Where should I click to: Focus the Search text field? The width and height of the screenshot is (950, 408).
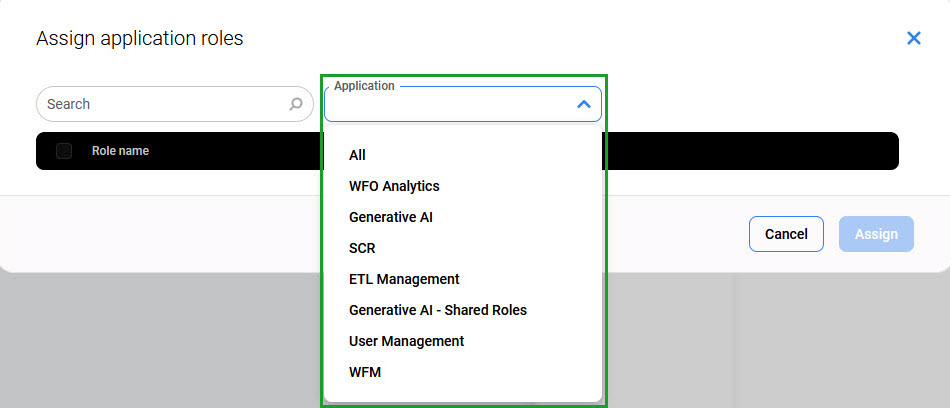click(160, 104)
